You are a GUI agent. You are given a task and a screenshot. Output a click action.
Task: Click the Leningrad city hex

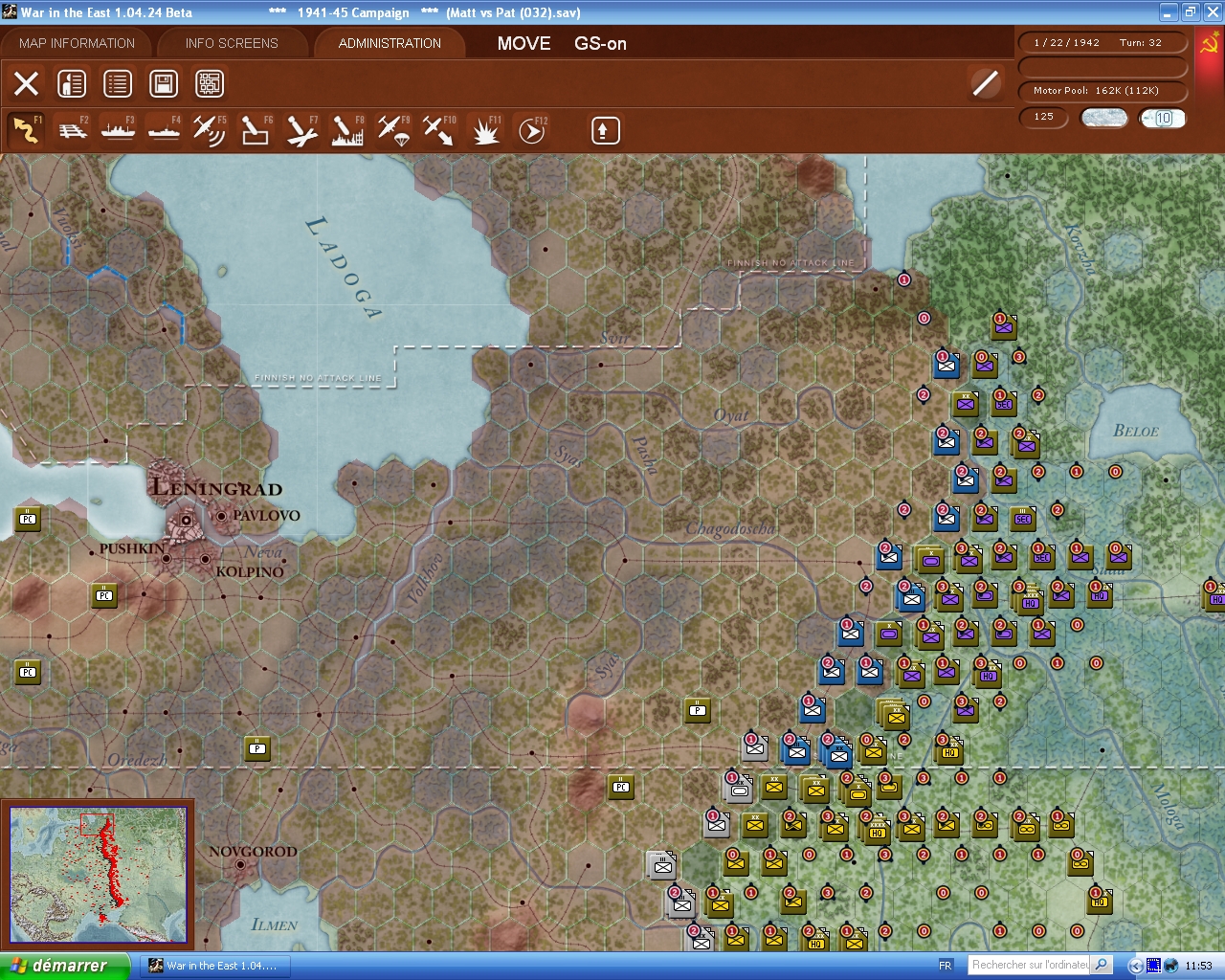pyautogui.click(x=187, y=520)
